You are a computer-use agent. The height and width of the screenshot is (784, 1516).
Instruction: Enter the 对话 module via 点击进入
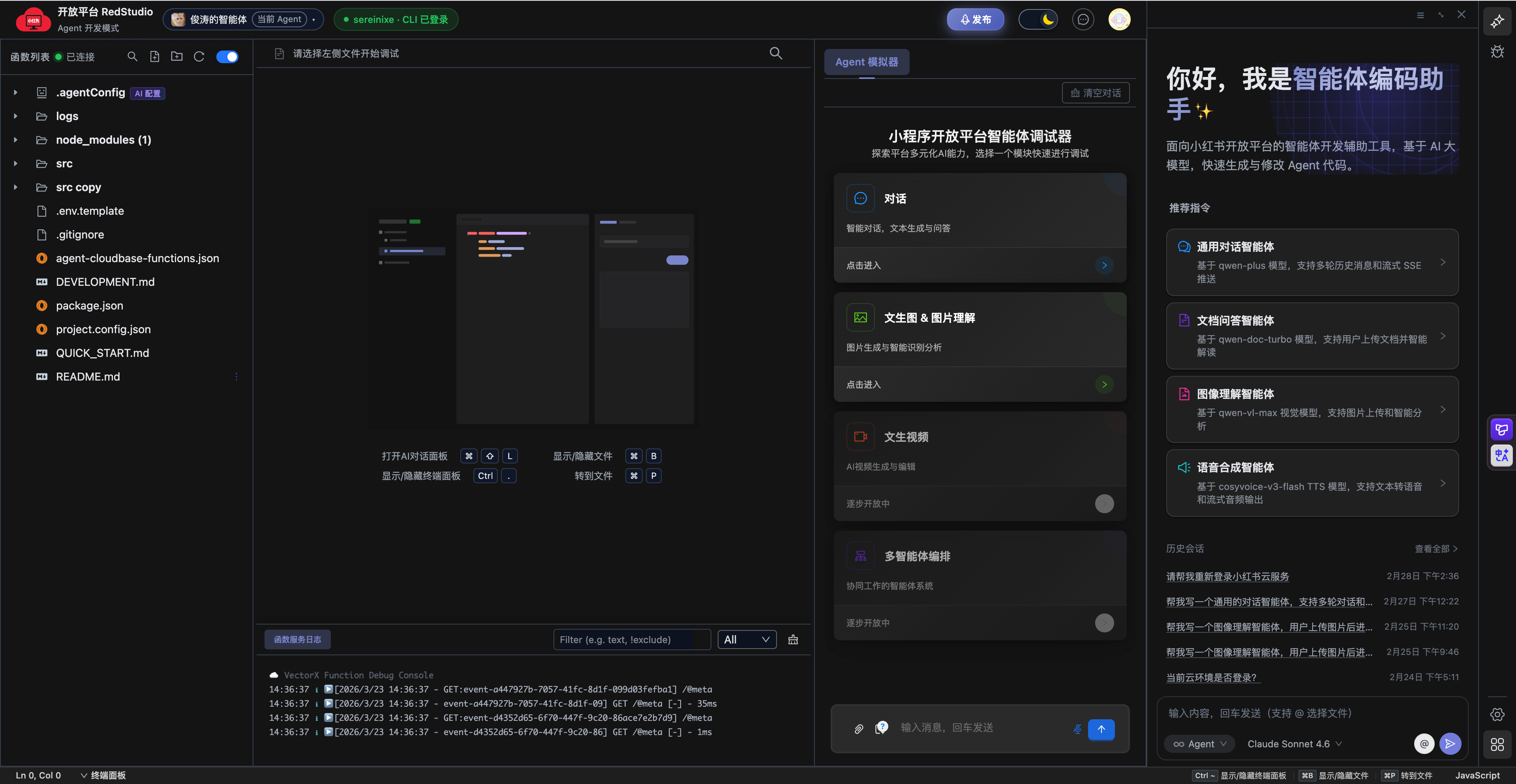coord(980,265)
